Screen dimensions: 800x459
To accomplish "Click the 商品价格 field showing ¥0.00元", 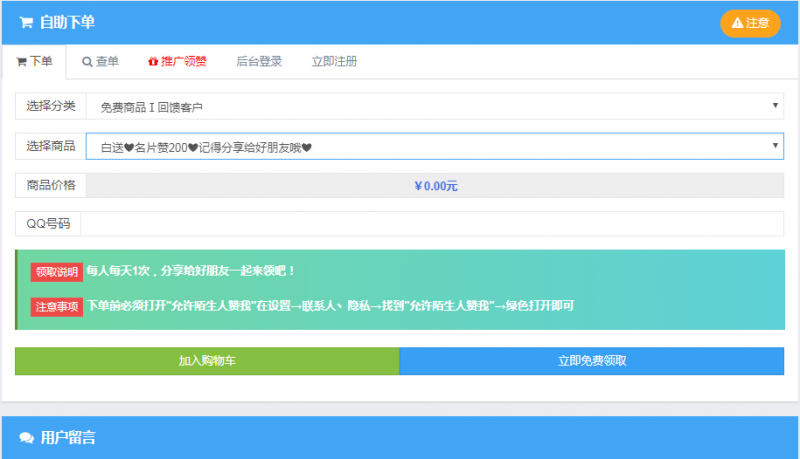I will point(435,186).
